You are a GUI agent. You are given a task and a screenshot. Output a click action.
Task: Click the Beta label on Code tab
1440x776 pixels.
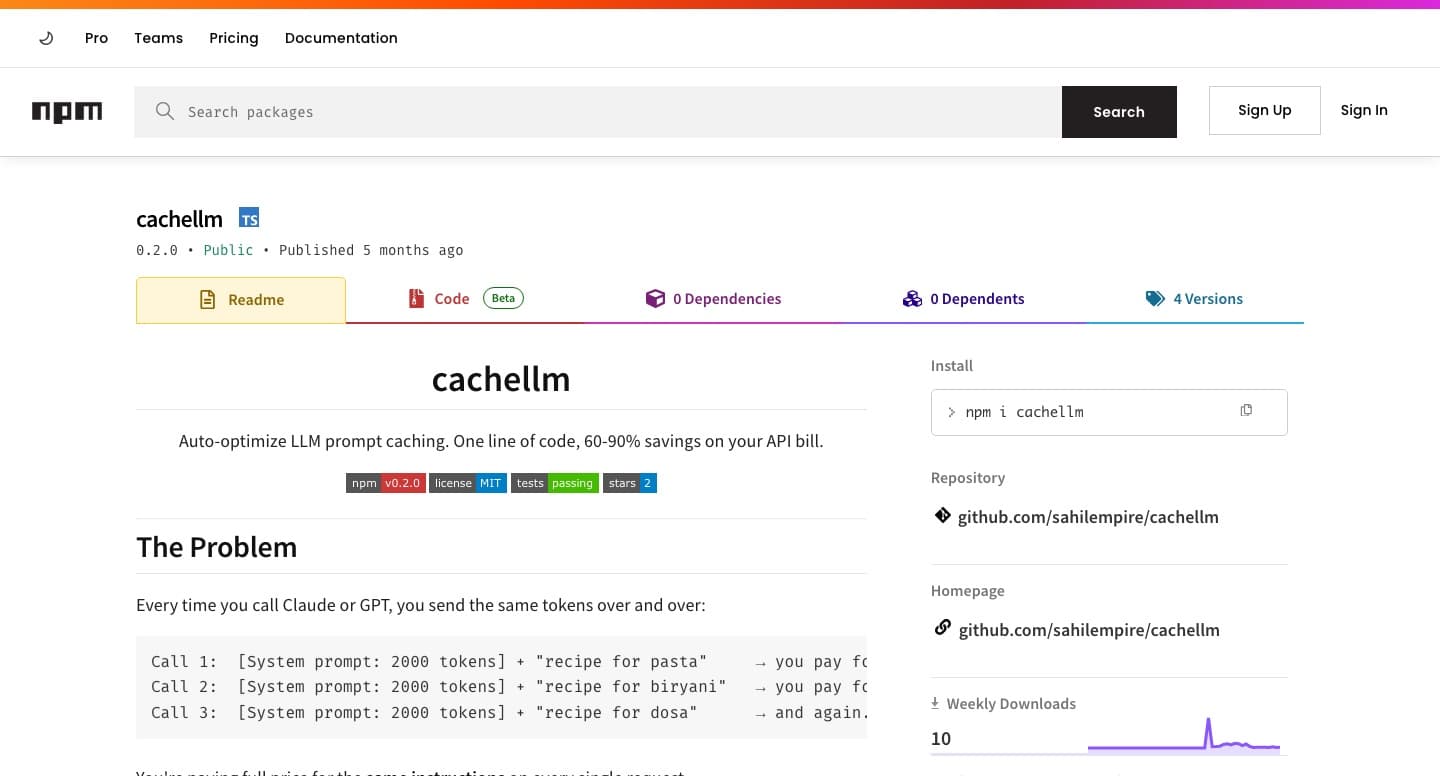503,298
